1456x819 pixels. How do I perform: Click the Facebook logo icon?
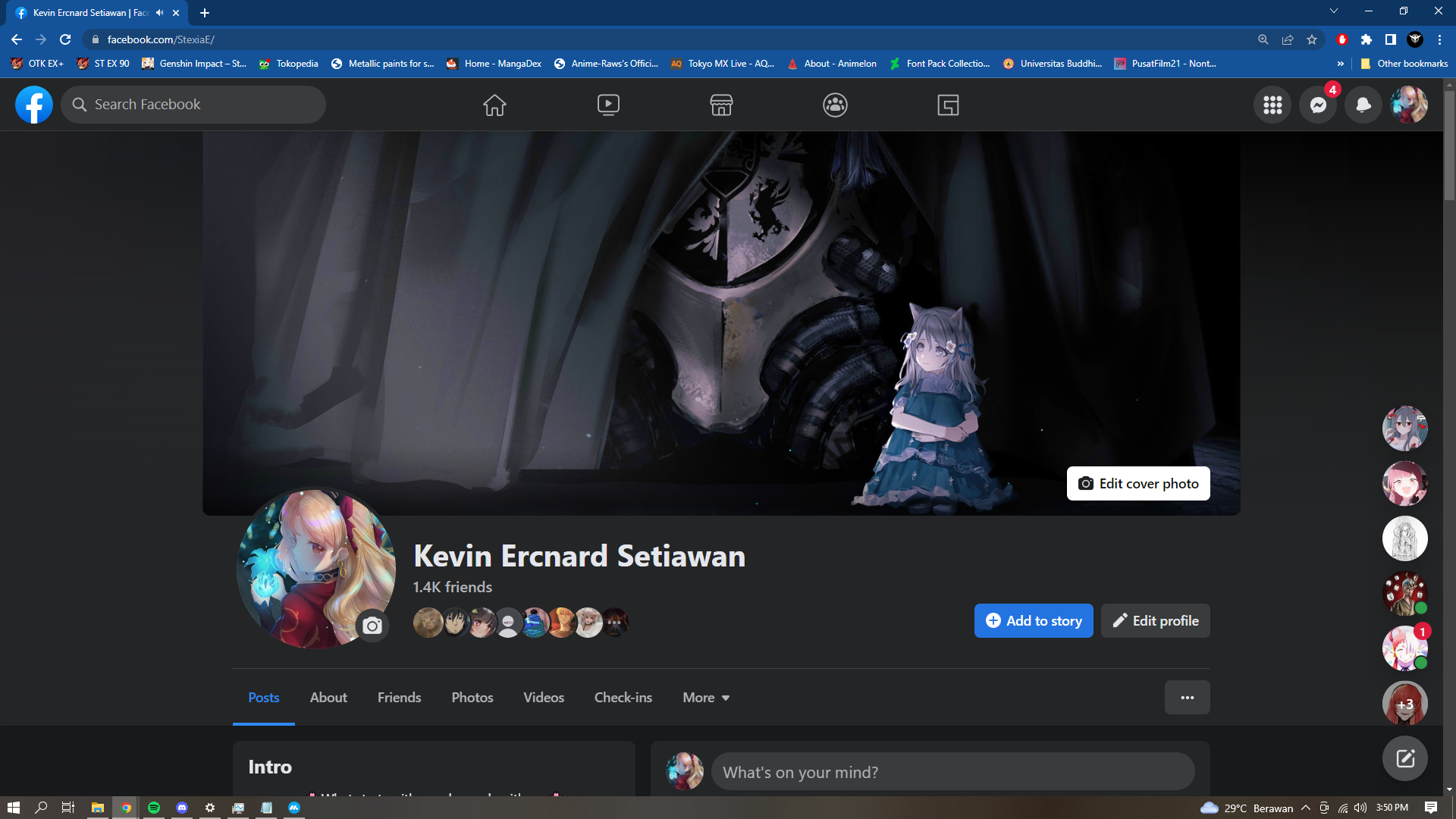coord(34,105)
